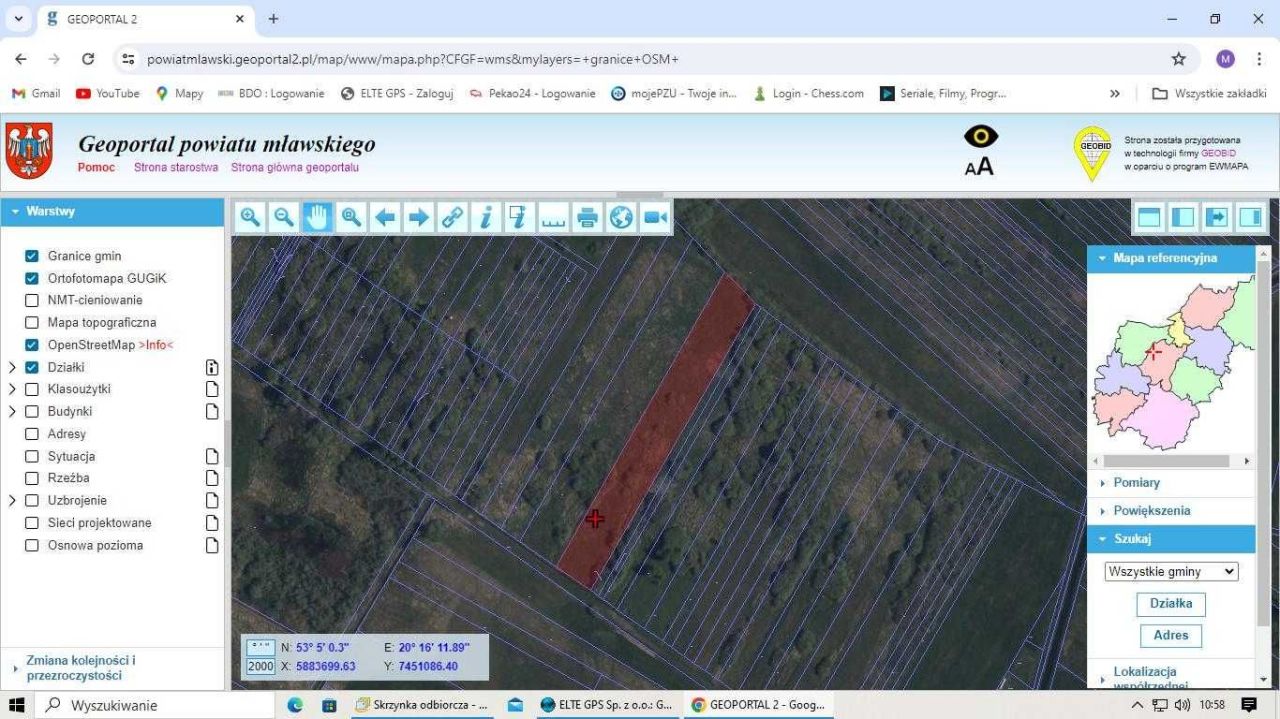This screenshot has width=1280, height=719.
Task: Toggle the degrees coordinate format button
Action: (260, 647)
